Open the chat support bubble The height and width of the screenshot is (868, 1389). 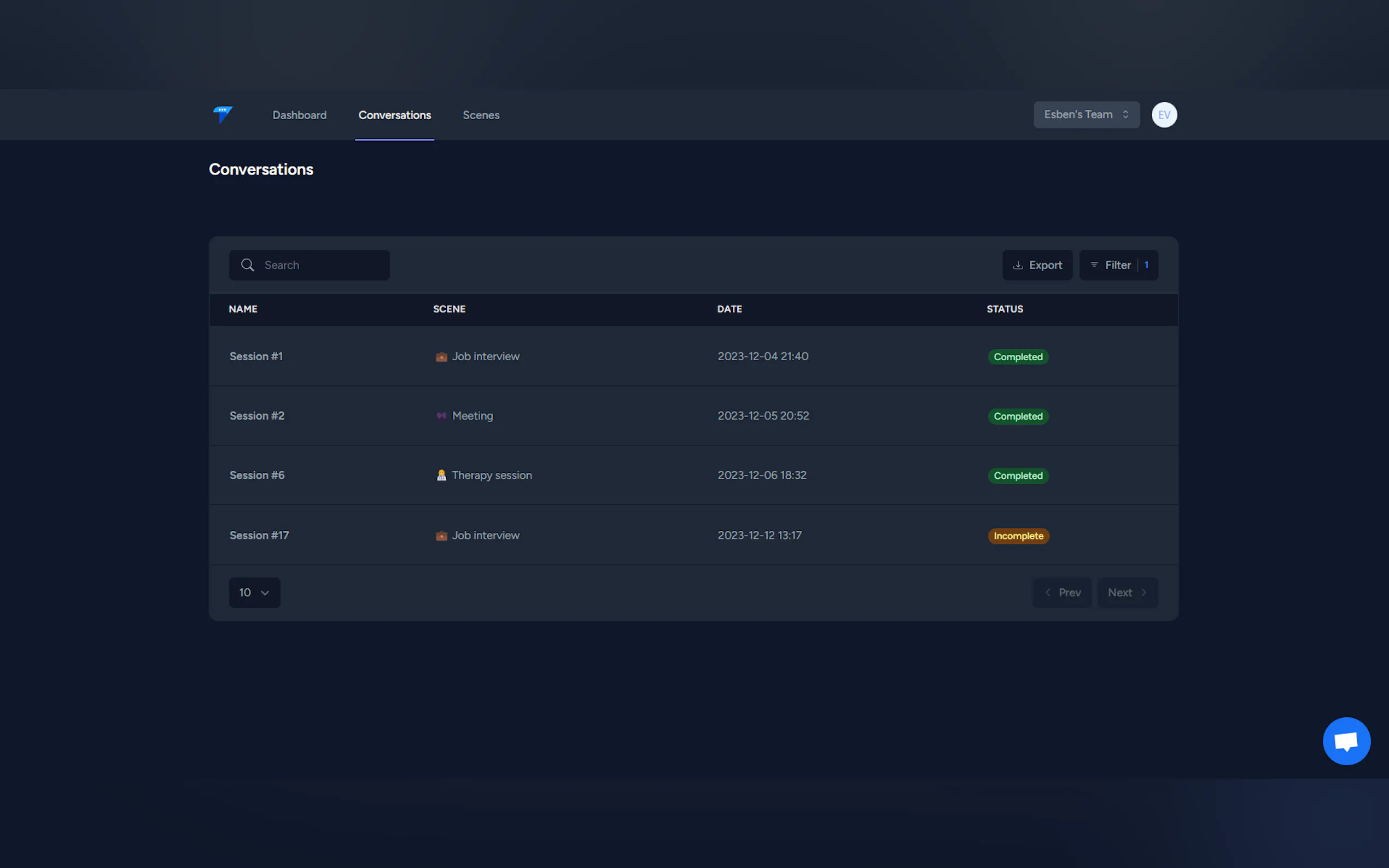tap(1346, 741)
